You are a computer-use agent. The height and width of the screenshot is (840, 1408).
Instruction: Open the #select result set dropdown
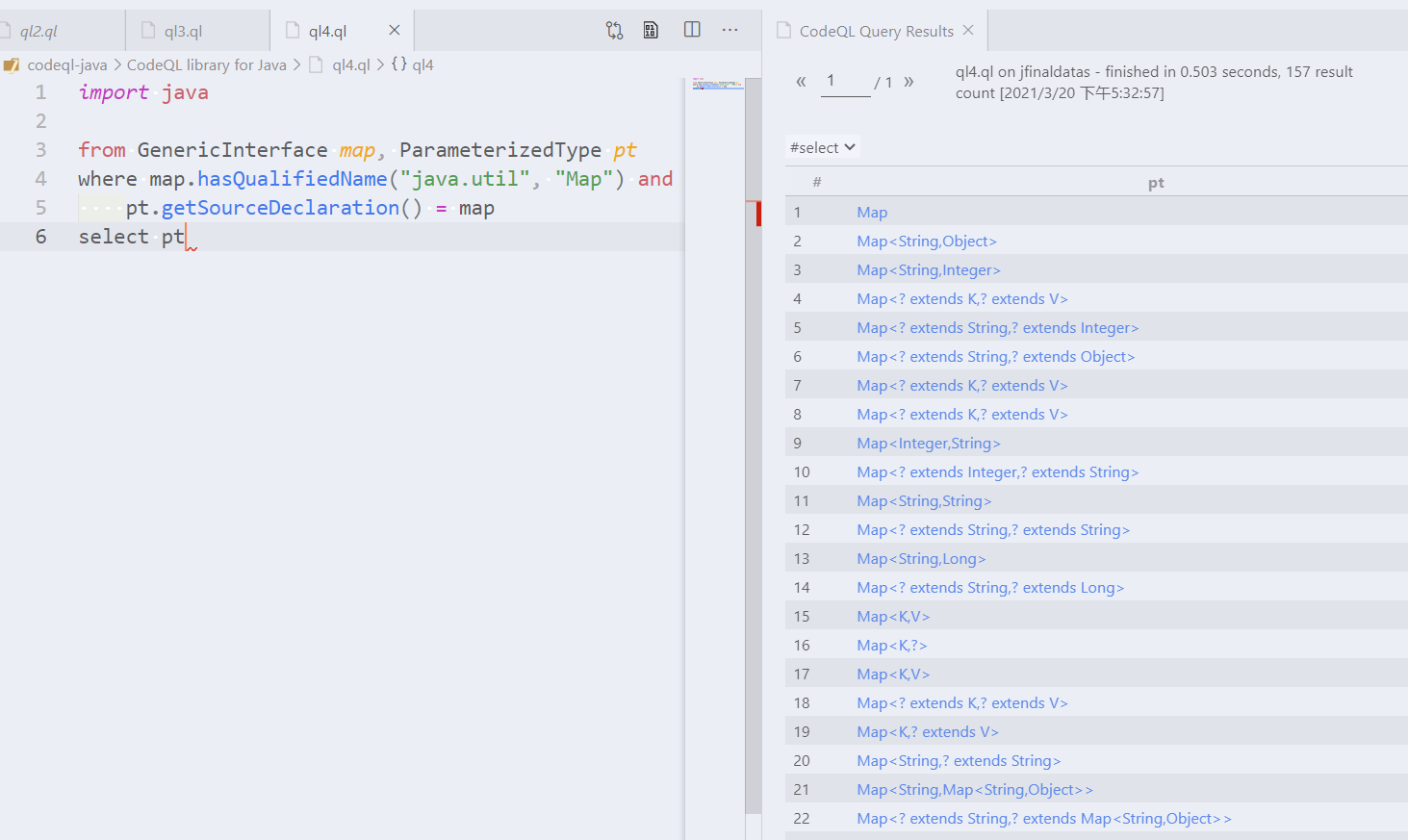click(823, 147)
